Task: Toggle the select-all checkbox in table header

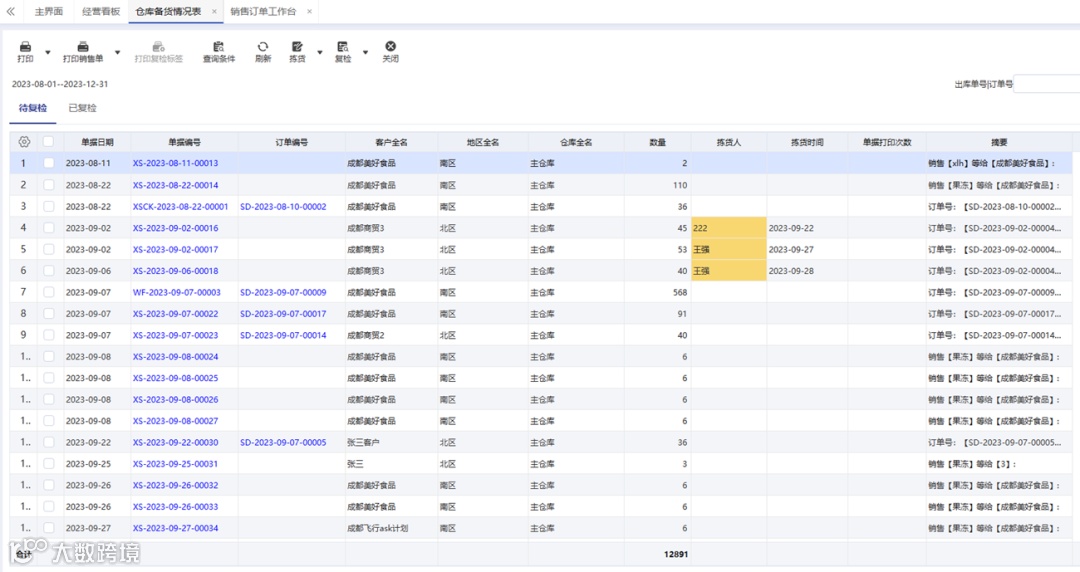Action: point(48,141)
